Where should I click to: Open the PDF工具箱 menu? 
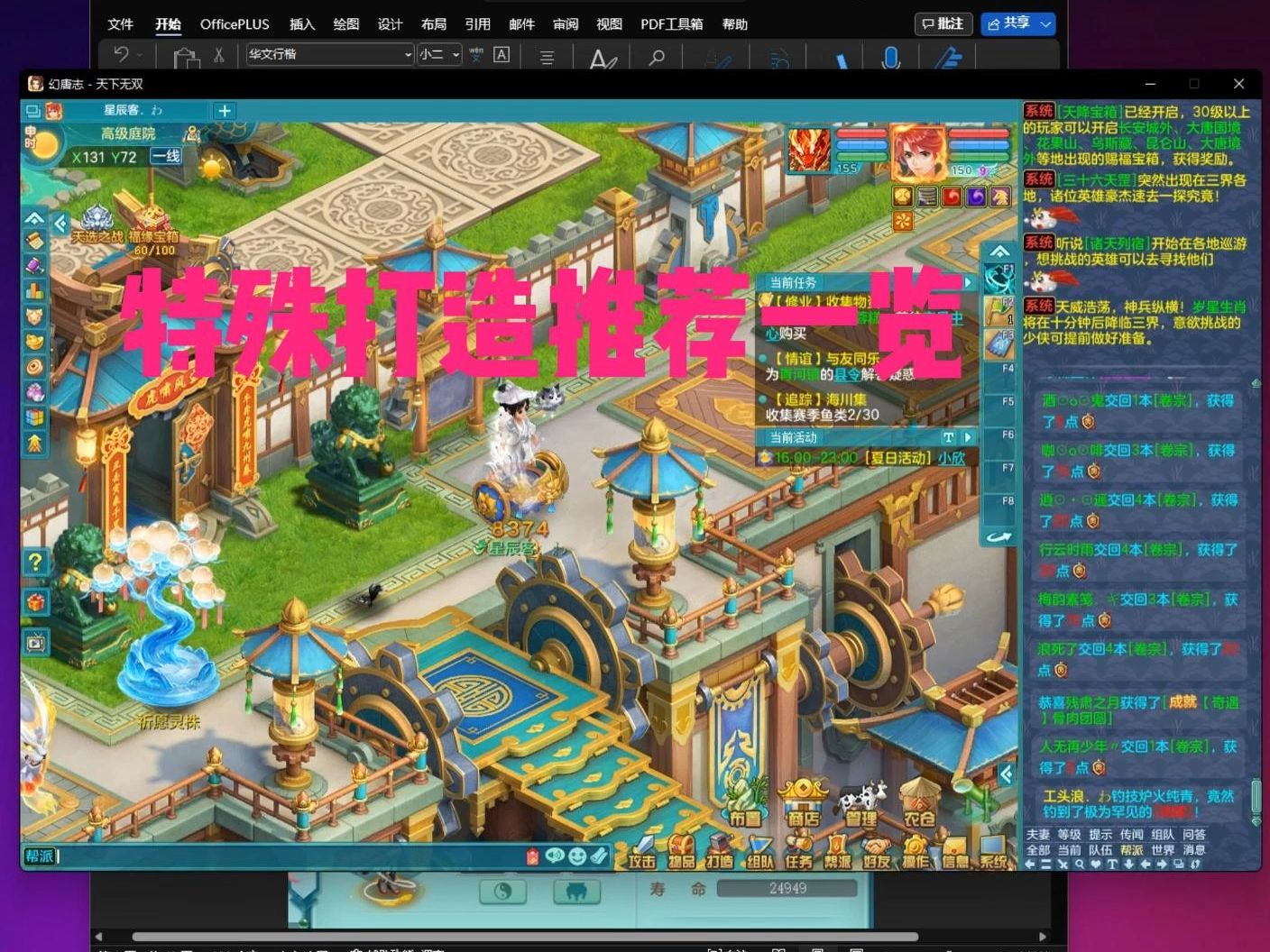671,24
